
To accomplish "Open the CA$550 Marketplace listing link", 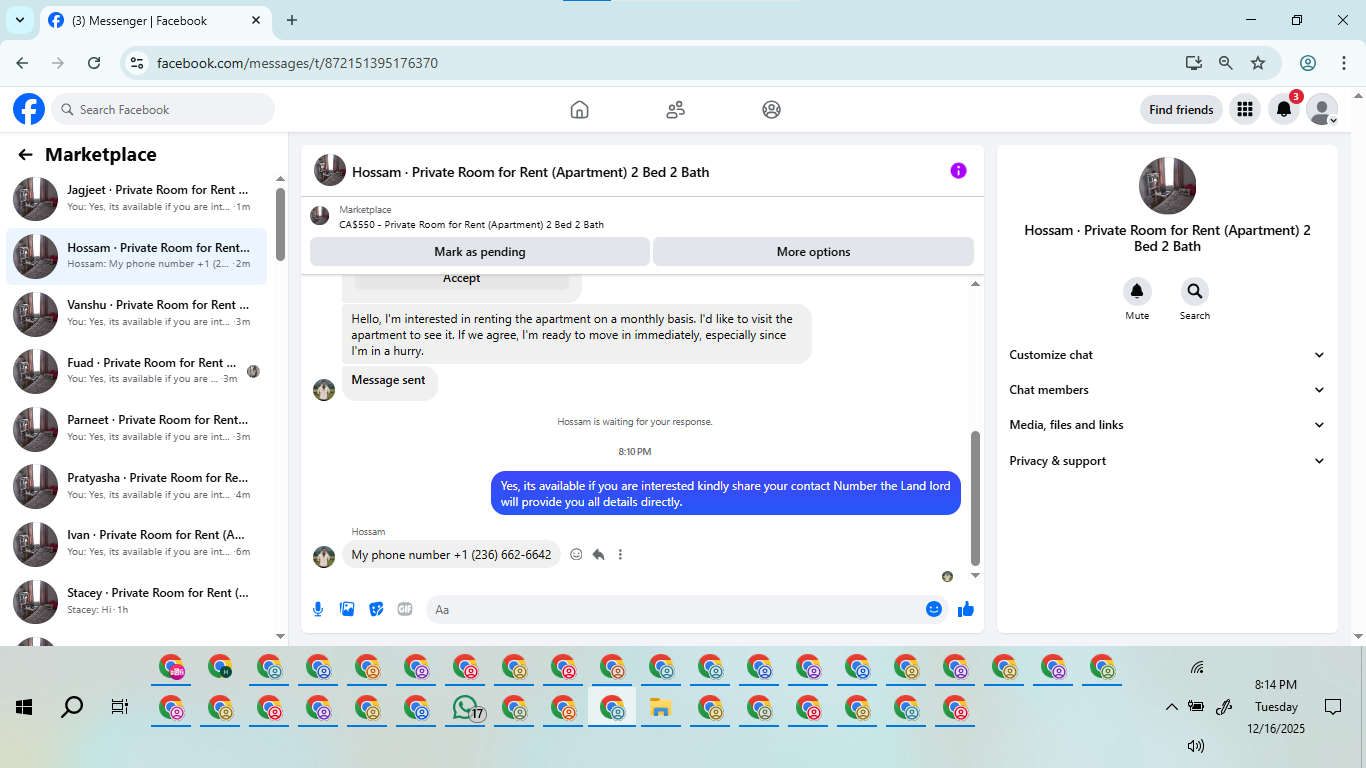I will [471, 225].
